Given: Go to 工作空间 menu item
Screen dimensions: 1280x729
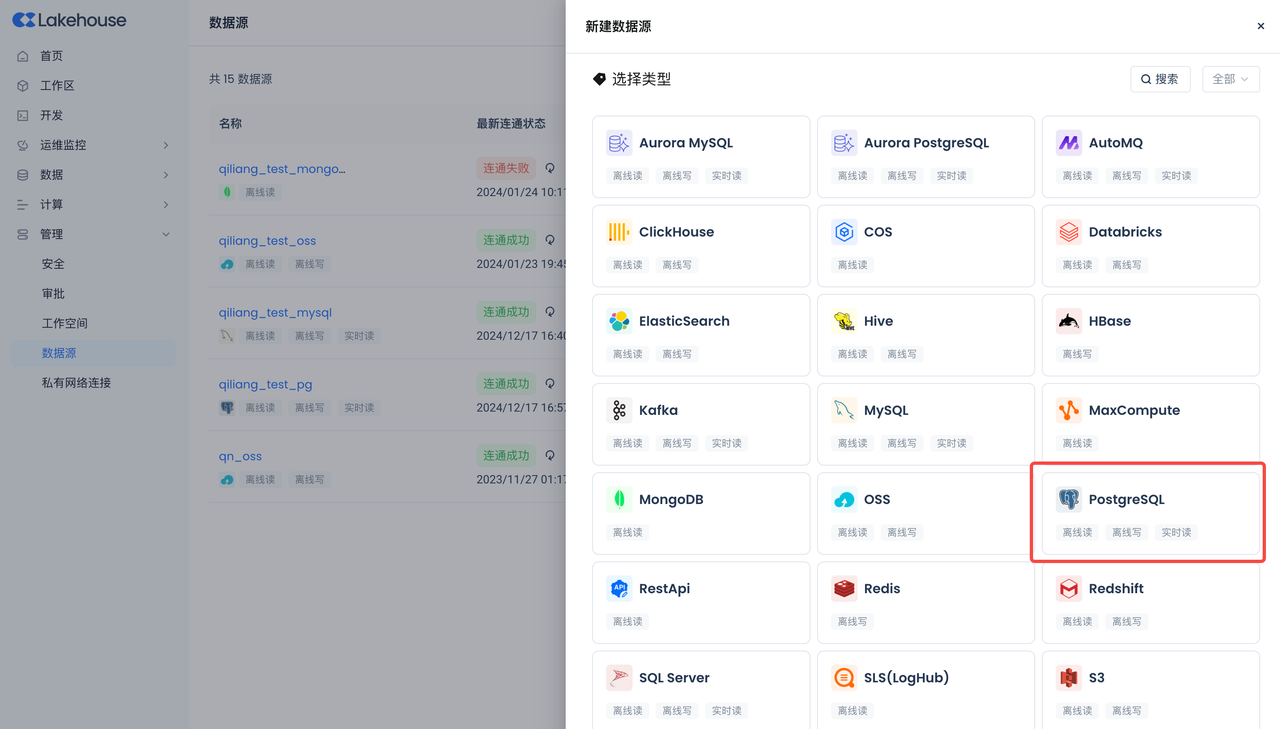Looking at the screenshot, I should (x=65, y=323).
